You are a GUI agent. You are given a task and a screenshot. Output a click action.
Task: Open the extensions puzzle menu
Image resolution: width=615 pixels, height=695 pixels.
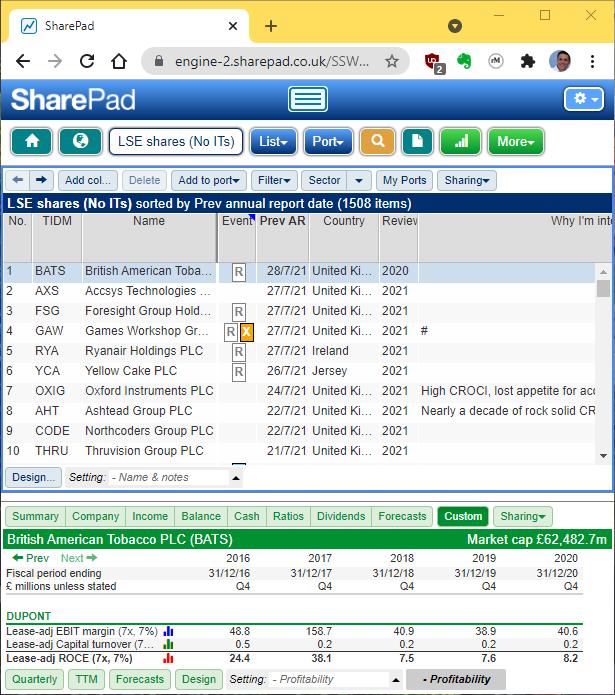point(527,61)
